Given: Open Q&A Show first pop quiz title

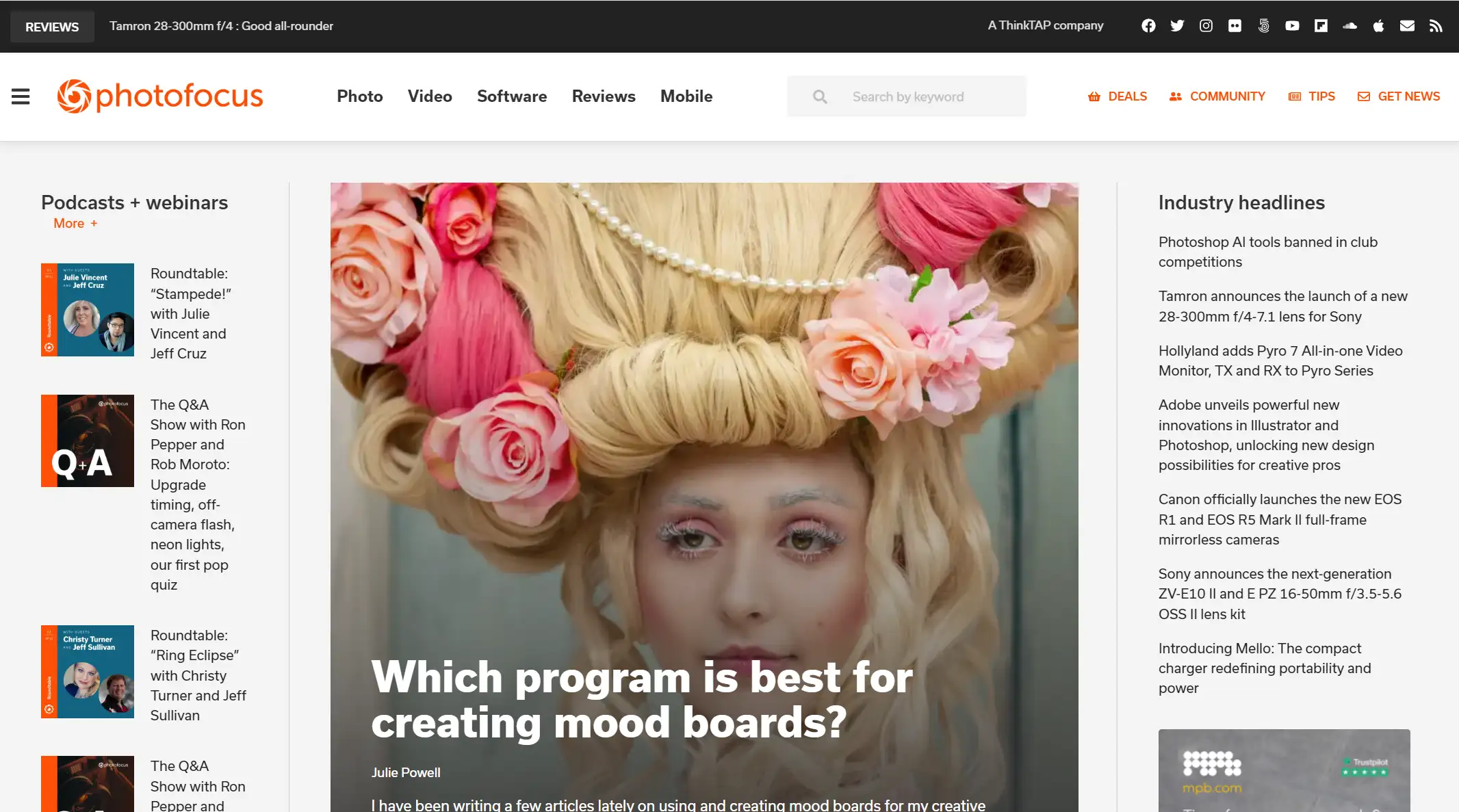Looking at the screenshot, I should pyautogui.click(x=198, y=495).
